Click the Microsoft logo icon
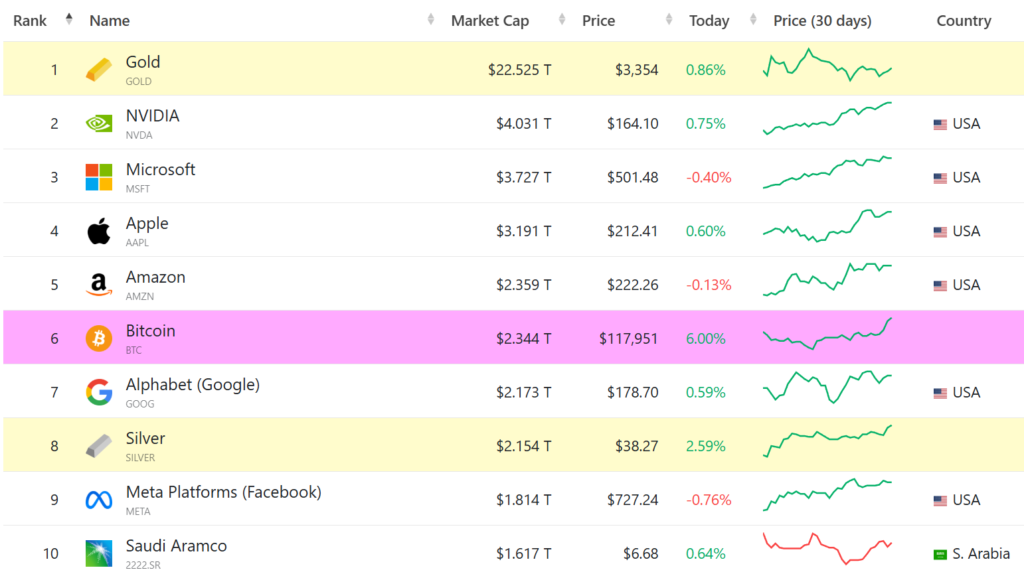The height and width of the screenshot is (578, 1024). point(99,178)
